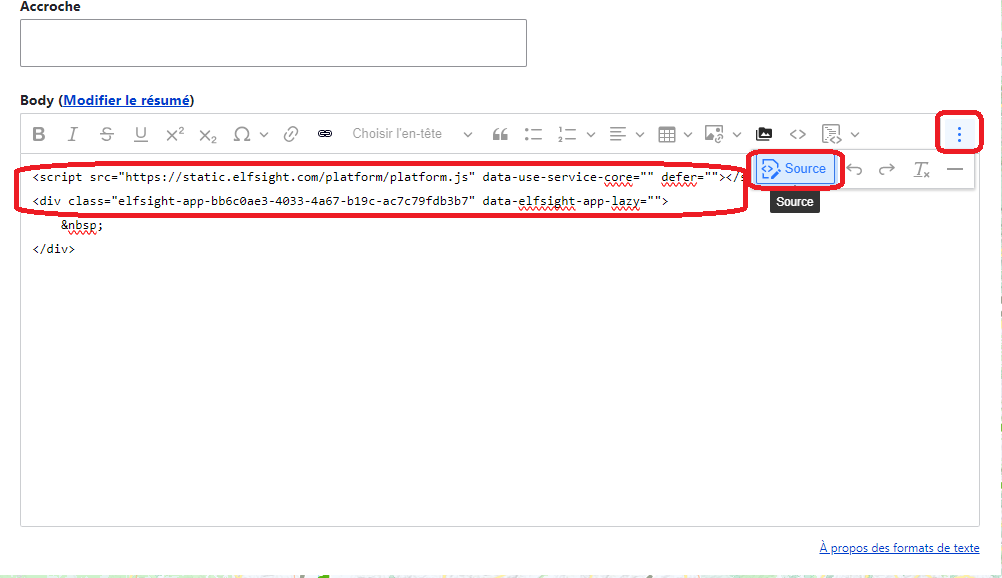Screen dimensions: 1002x578
Task: Open 'À propos des formats de texte' link
Action: pyautogui.click(x=899, y=547)
